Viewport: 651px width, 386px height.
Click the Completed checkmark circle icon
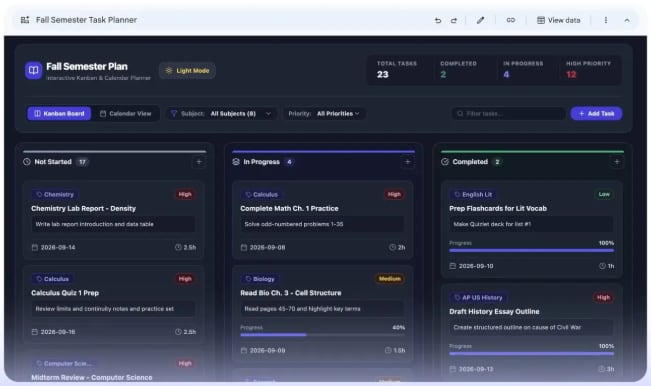coord(445,162)
